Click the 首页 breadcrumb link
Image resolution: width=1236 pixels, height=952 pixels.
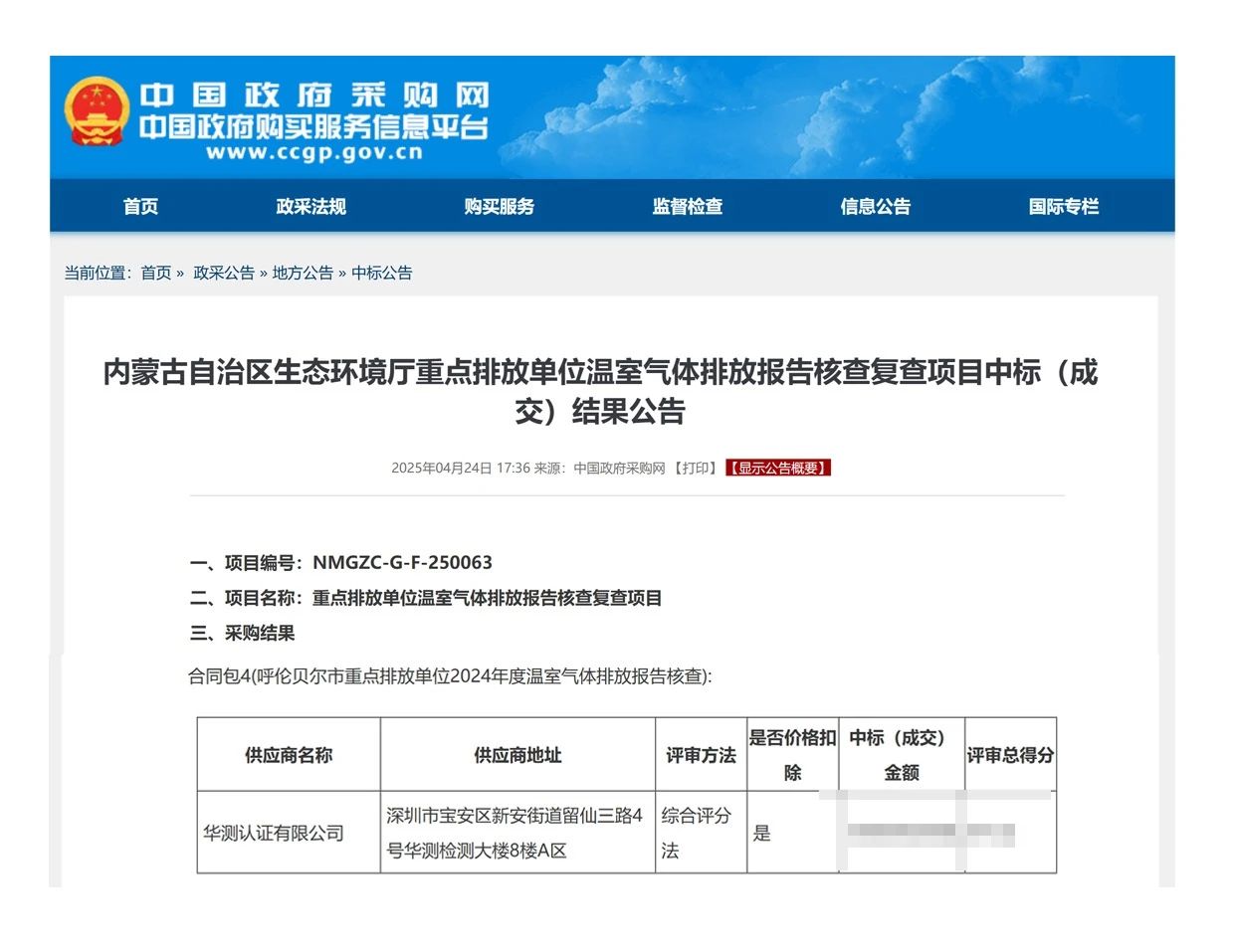tap(155, 273)
